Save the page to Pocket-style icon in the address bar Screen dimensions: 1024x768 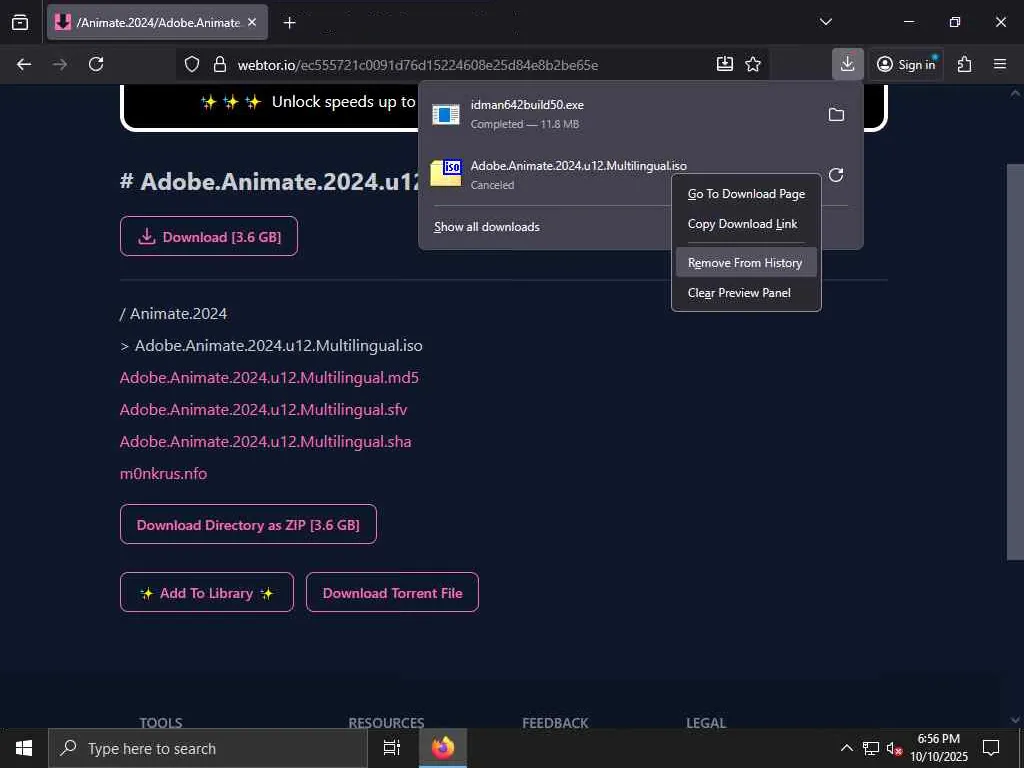pyautogui.click(x=724, y=64)
